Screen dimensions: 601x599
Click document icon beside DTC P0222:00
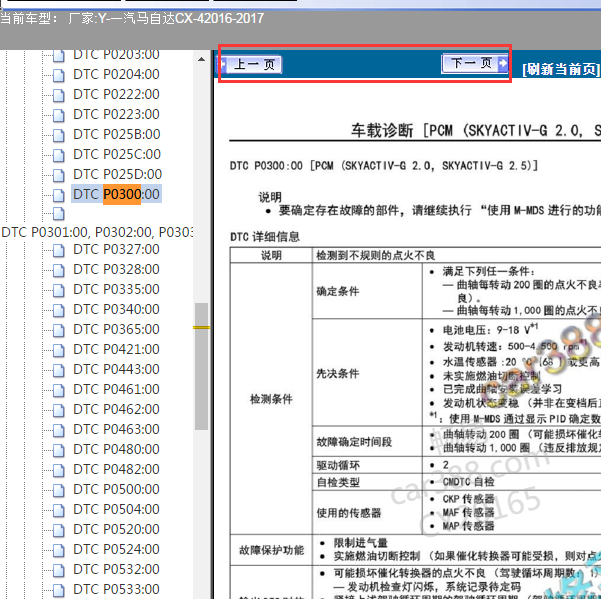click(x=59, y=95)
